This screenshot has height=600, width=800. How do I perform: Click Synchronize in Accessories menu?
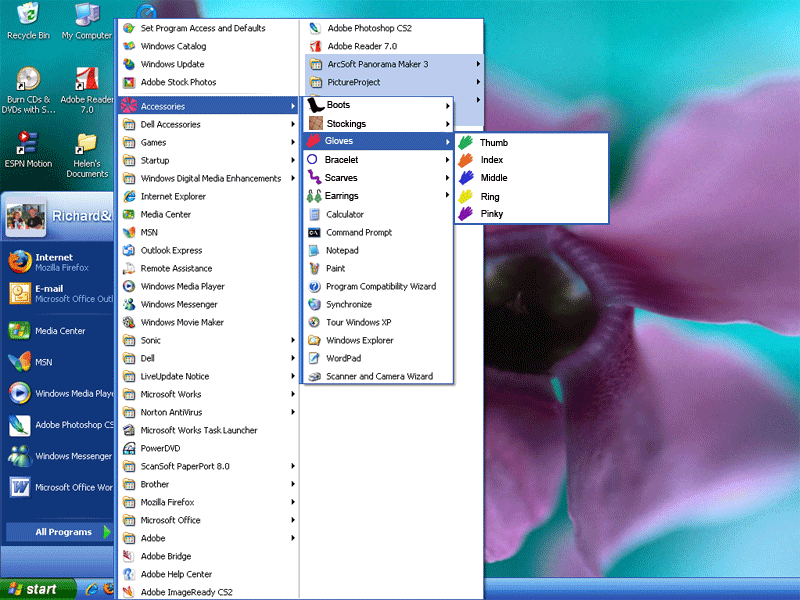click(x=378, y=305)
